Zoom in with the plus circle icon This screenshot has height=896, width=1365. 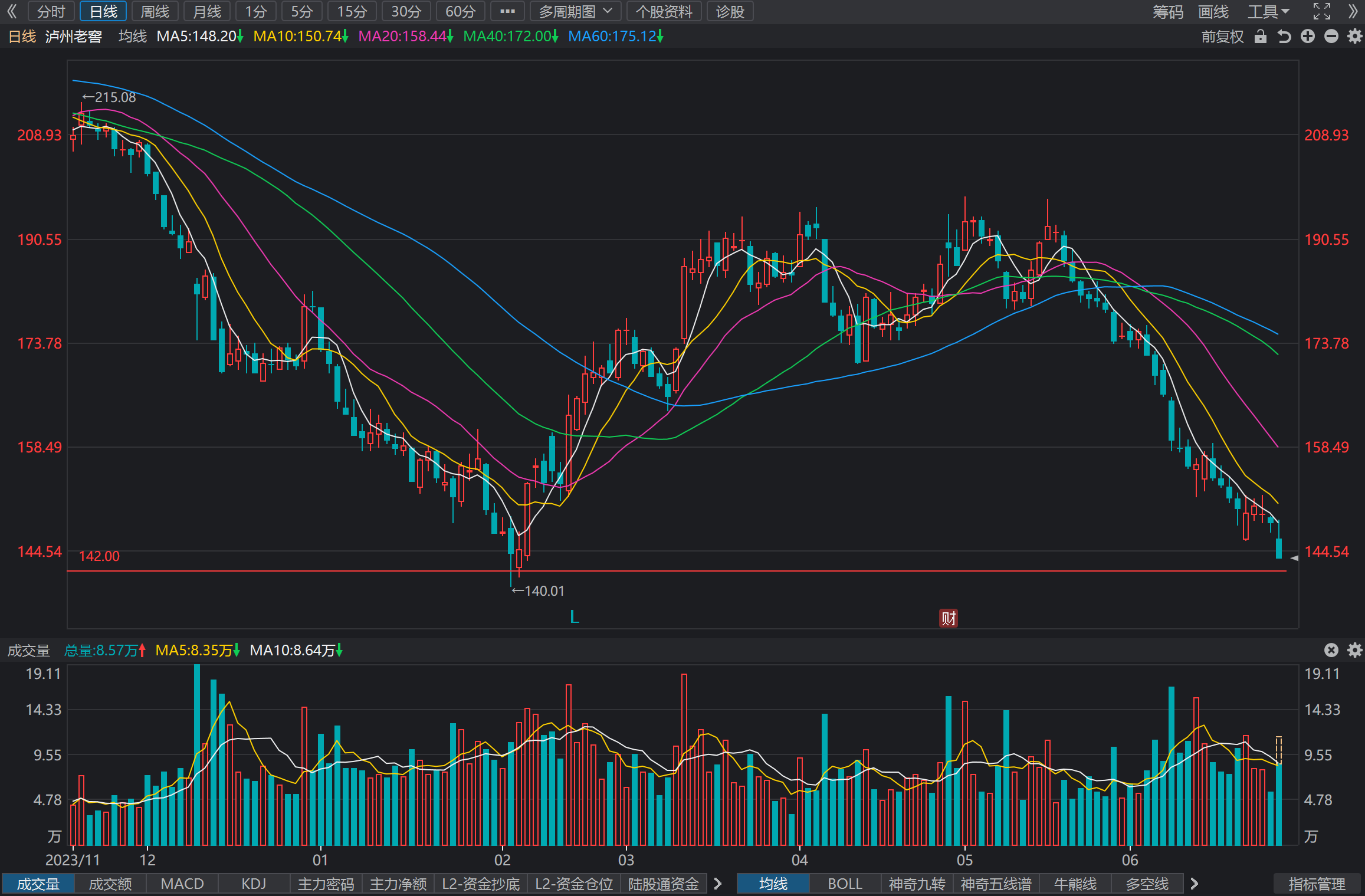click(1308, 37)
